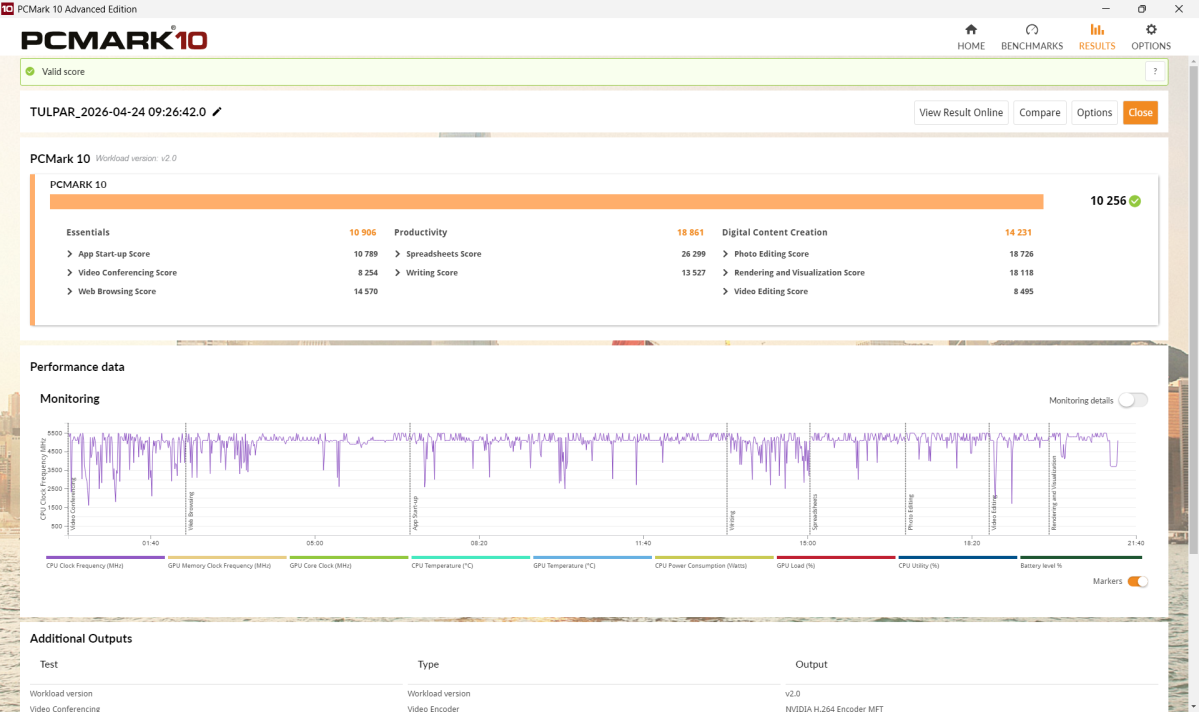The image size is (1199, 712).
Task: Click the orange PCMark 10 score bar
Action: tap(547, 201)
